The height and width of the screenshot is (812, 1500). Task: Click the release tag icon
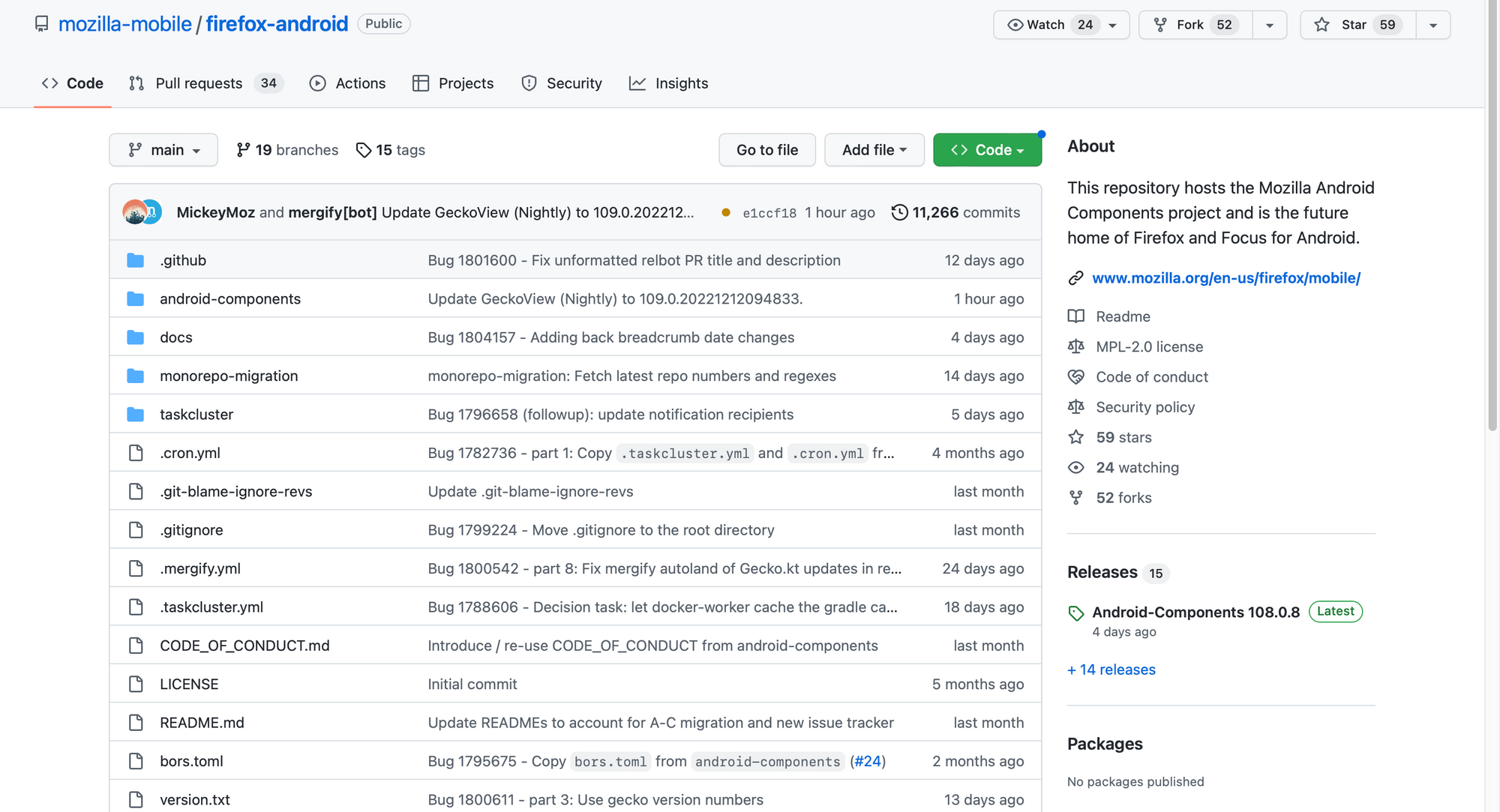coord(1076,613)
